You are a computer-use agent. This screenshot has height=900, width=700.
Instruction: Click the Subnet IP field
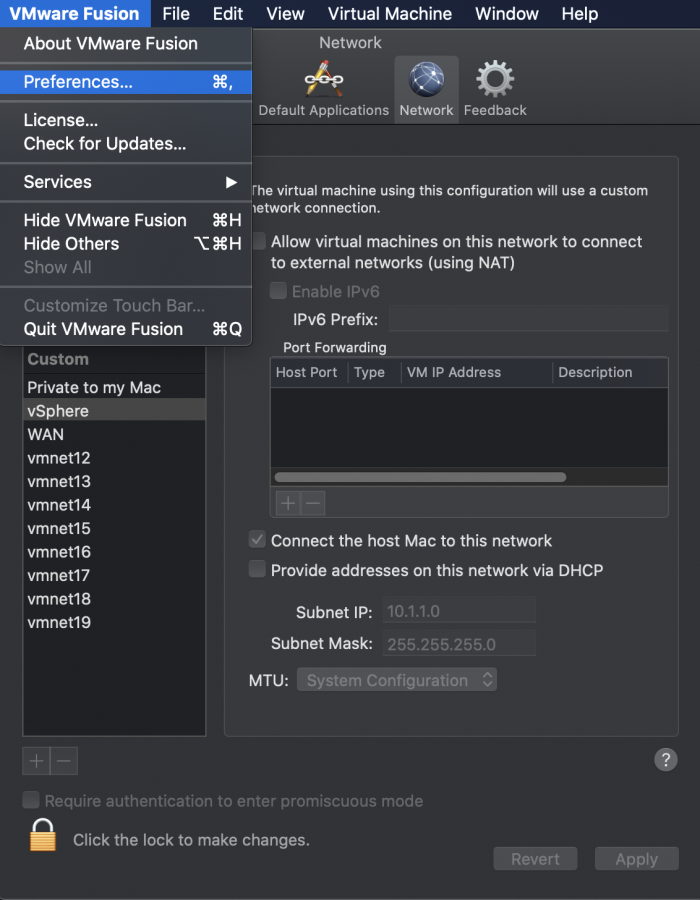tap(459, 611)
